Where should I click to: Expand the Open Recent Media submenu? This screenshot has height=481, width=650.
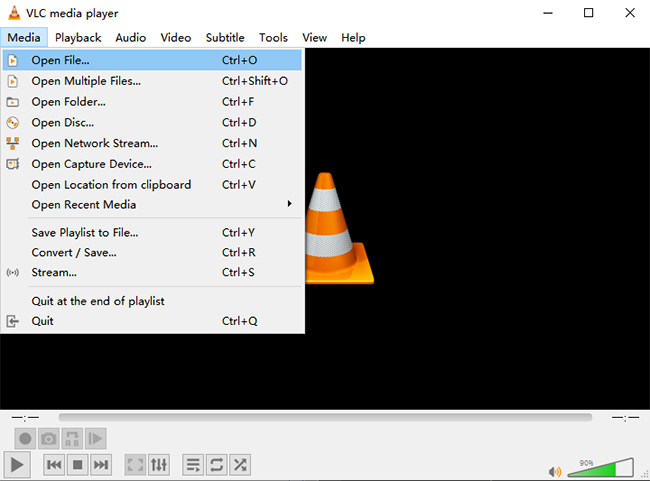[x=152, y=204]
